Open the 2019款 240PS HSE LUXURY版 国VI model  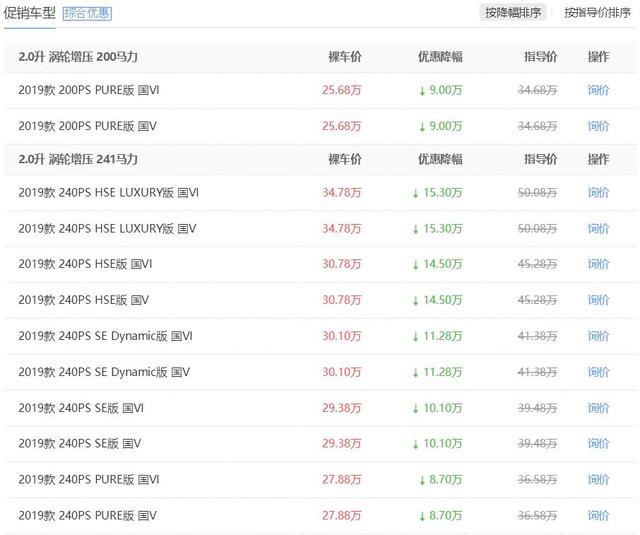pos(109,192)
